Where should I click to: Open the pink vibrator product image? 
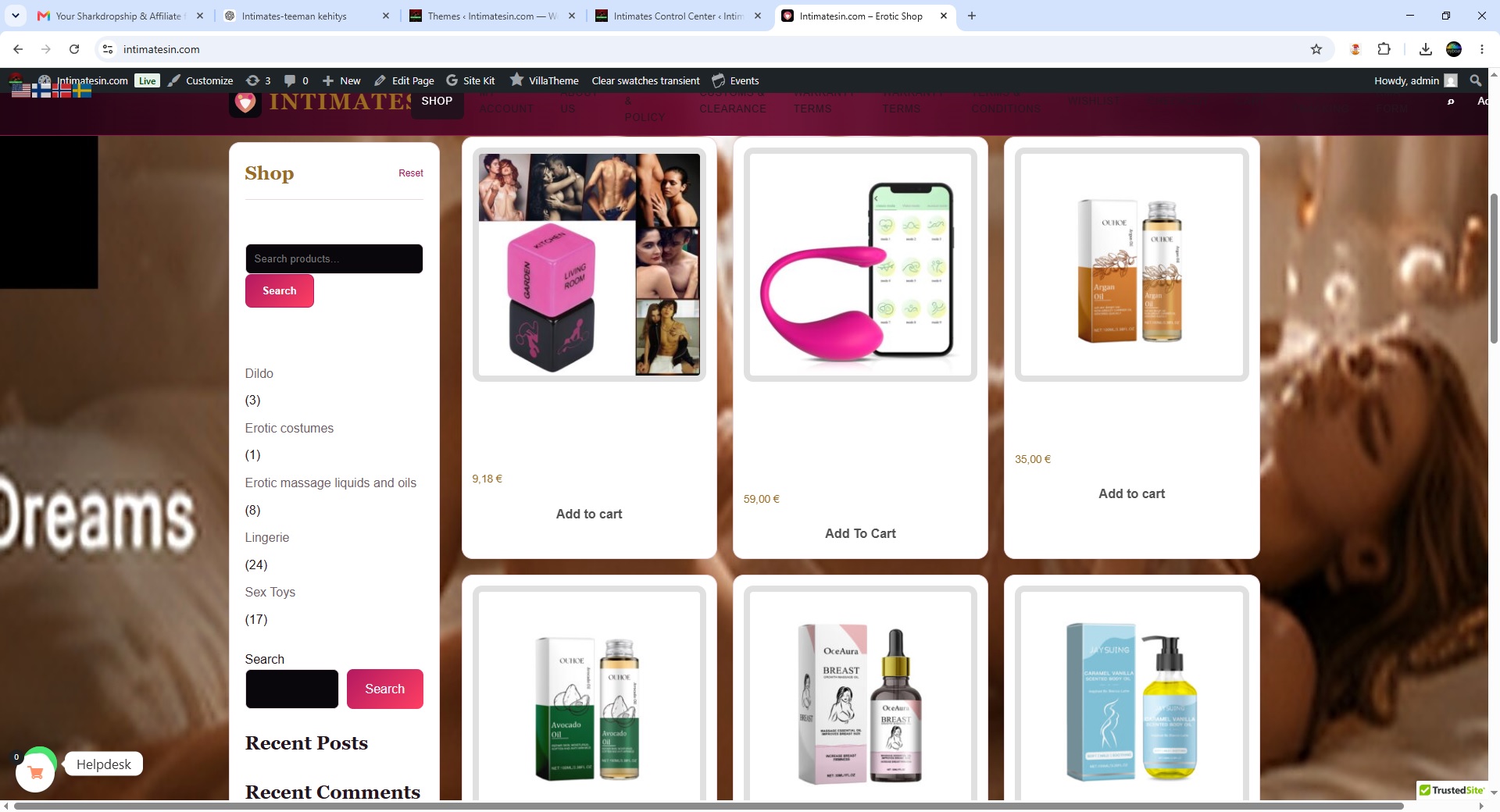point(860,265)
